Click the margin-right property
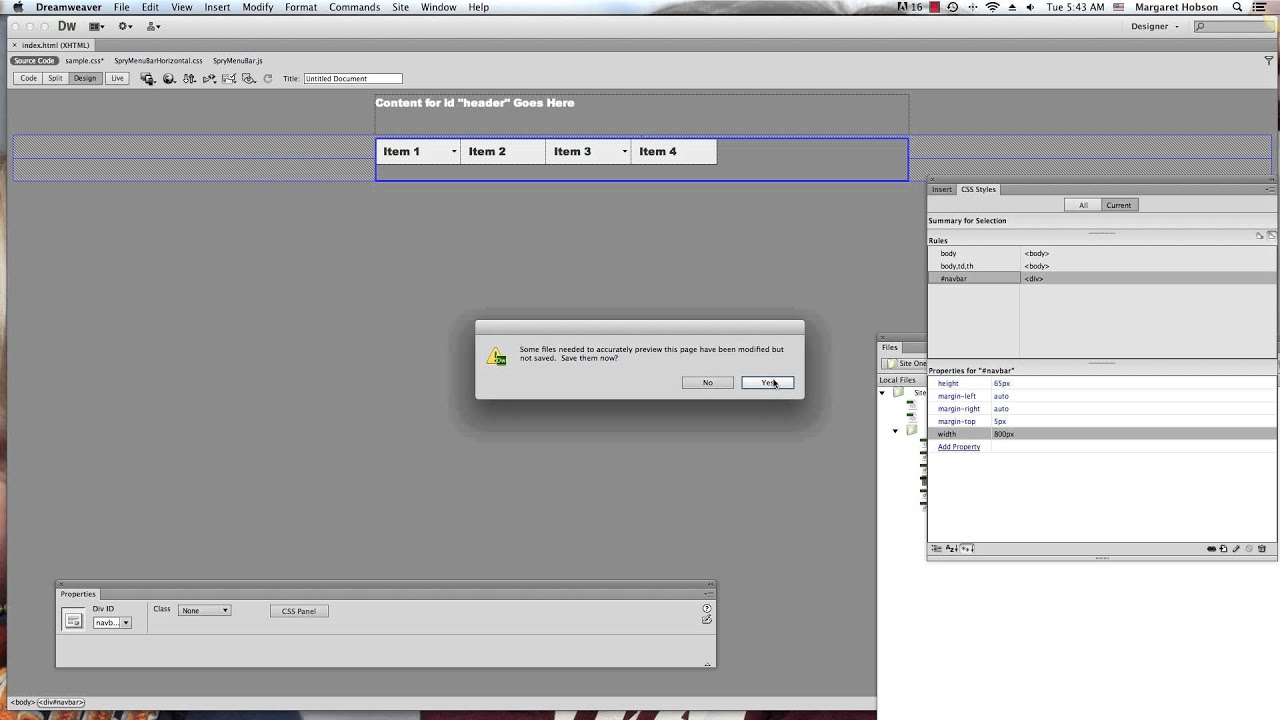 click(959, 409)
